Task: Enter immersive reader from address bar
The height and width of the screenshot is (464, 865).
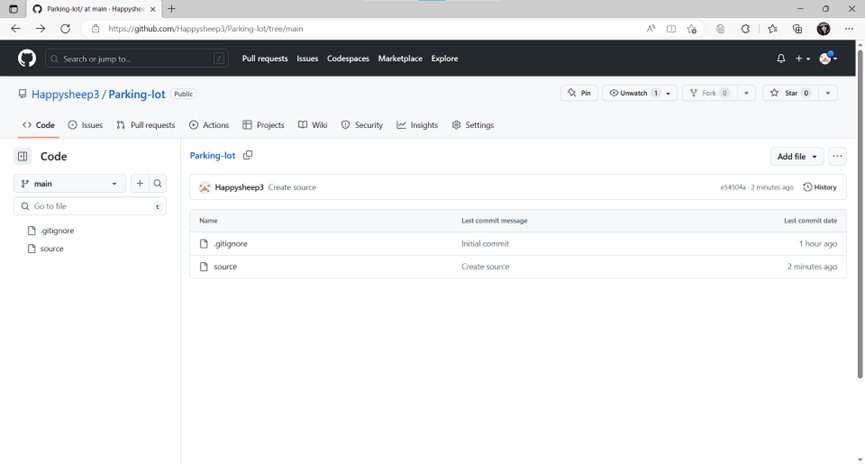Action: tap(671, 29)
